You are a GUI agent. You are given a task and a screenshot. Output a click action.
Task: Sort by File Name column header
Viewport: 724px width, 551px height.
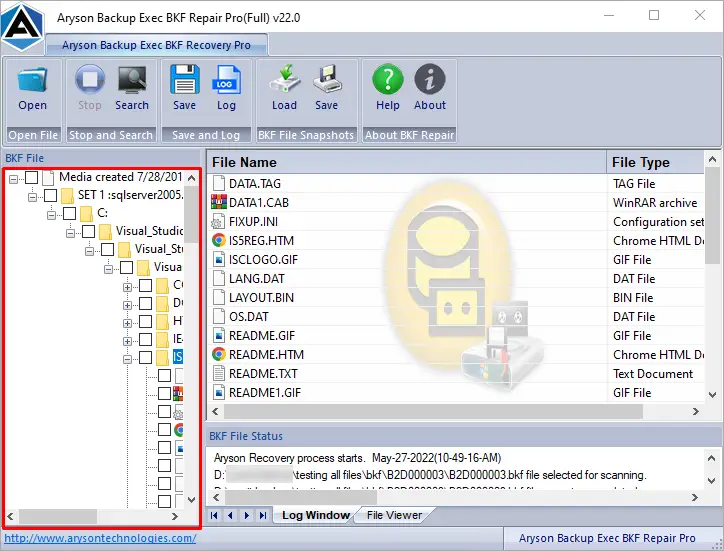pyautogui.click(x=406, y=162)
